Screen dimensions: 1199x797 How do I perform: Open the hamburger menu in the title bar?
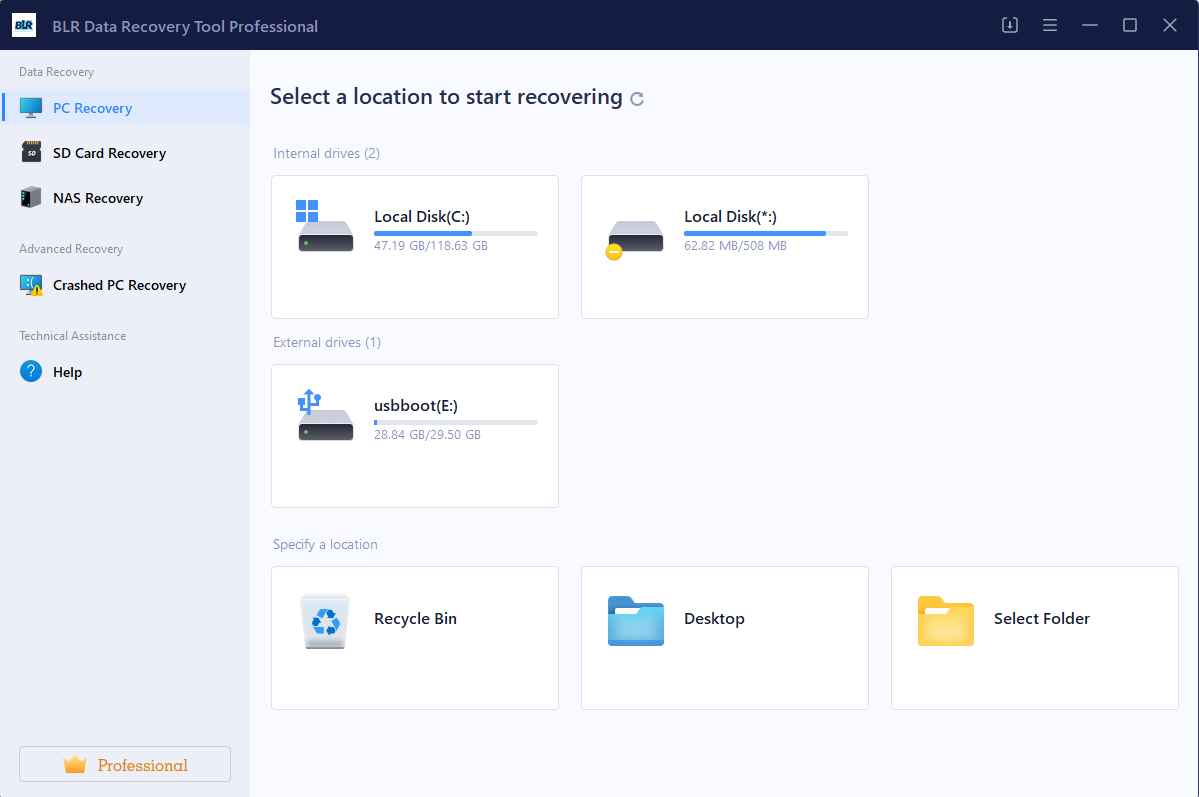(1049, 25)
